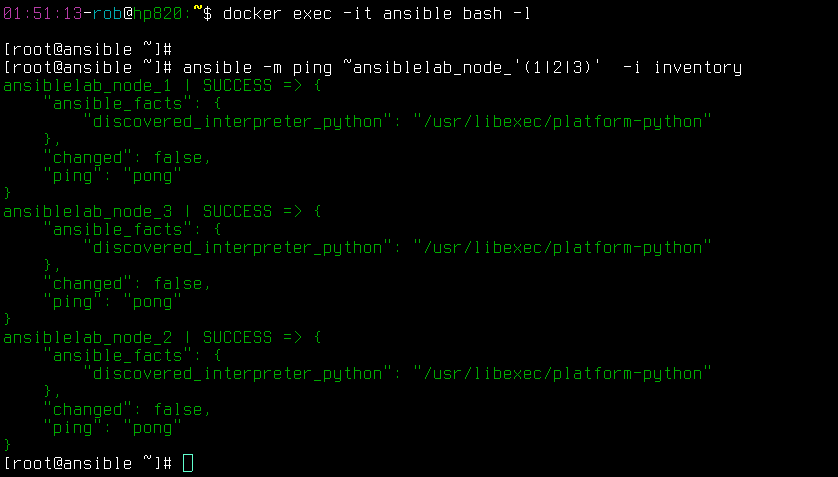Click the empty [root@ansible ~]# prompt line
Image resolution: width=838 pixels, height=477 pixels.
point(88,50)
